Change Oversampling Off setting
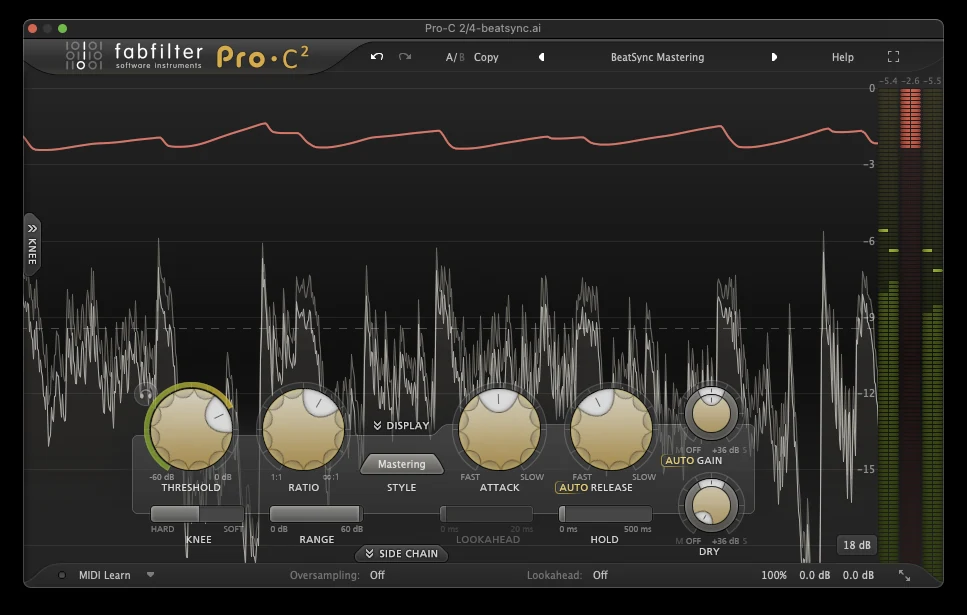This screenshot has width=967, height=615. click(377, 575)
